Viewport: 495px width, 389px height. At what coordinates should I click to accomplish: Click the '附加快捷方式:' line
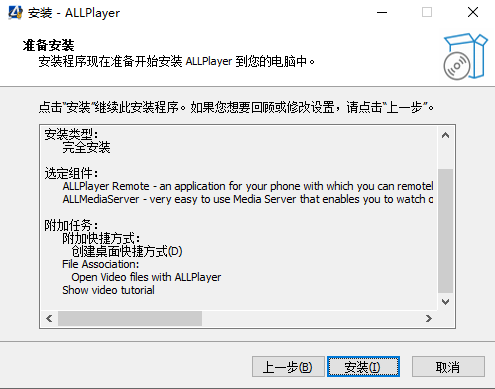(x=101, y=238)
